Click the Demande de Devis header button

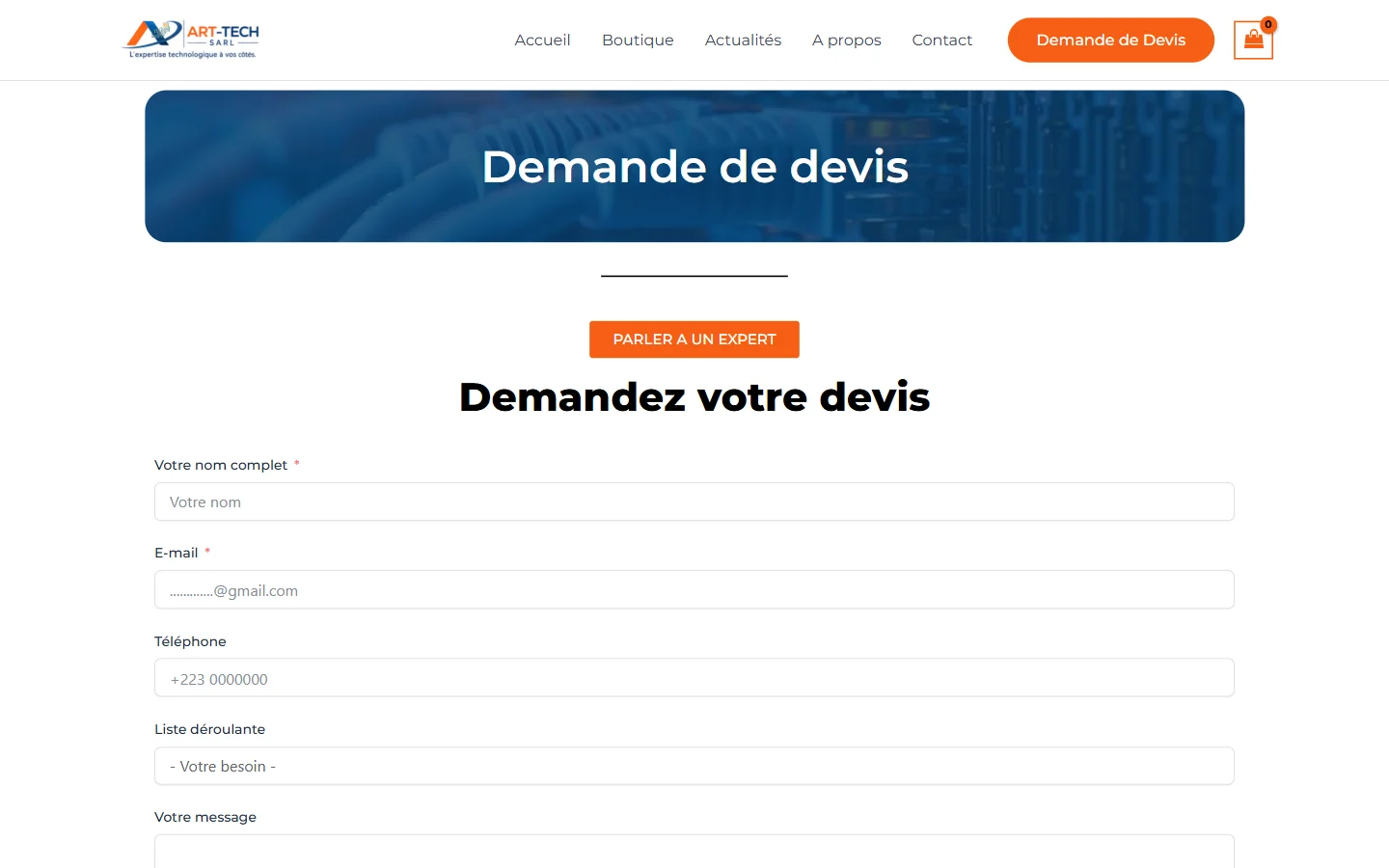coord(1111,41)
